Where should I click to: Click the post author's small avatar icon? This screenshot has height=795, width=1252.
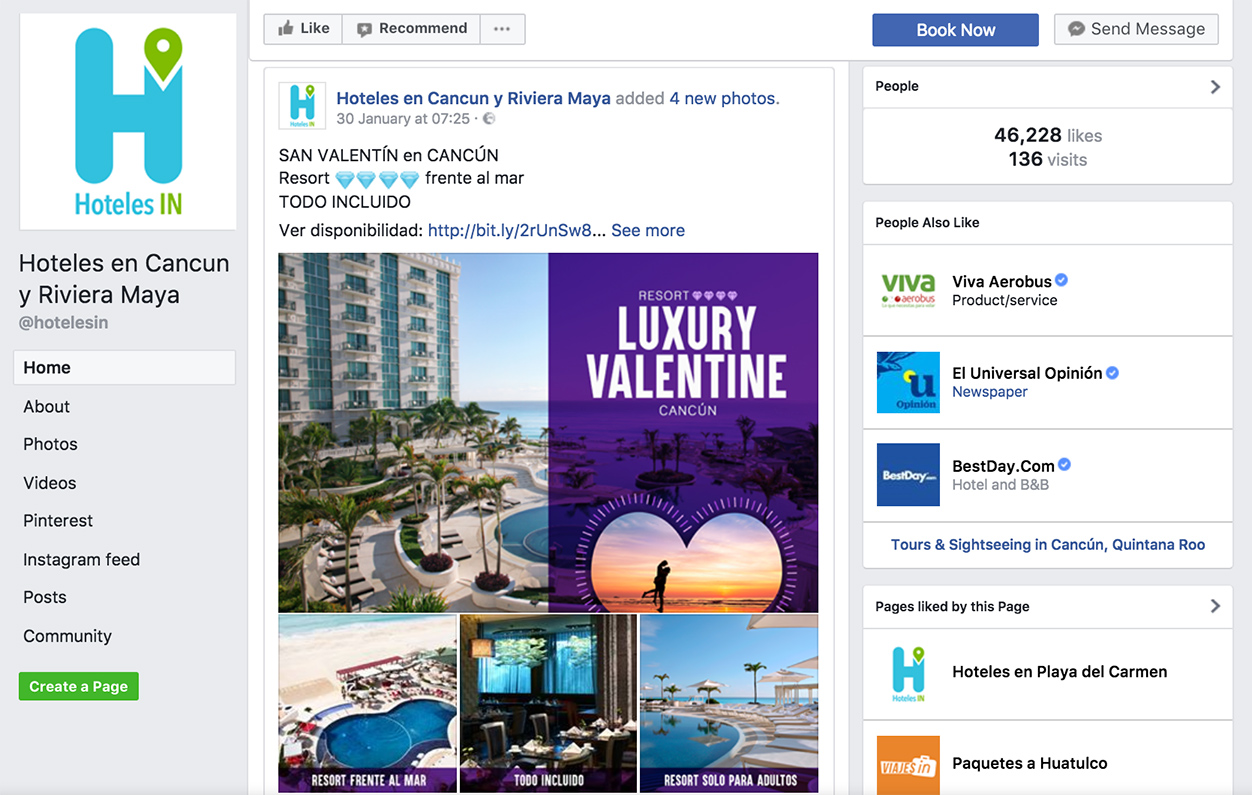click(x=301, y=106)
